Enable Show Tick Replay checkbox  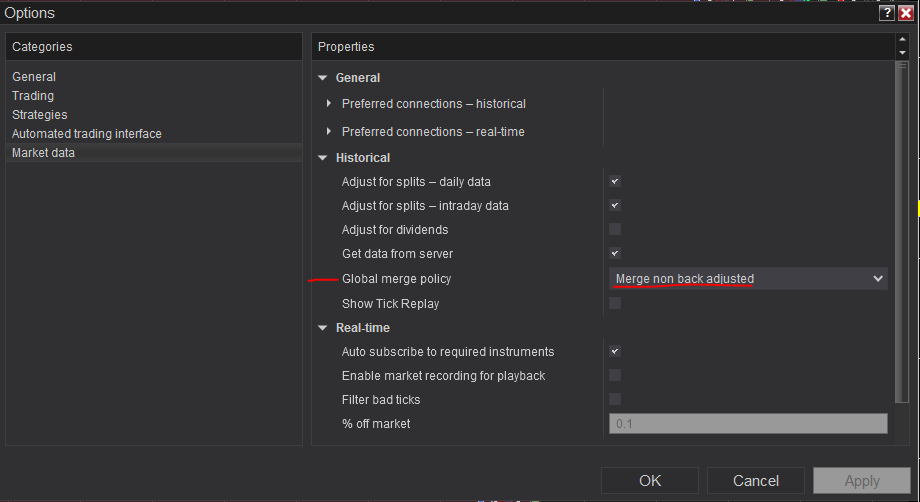click(615, 303)
